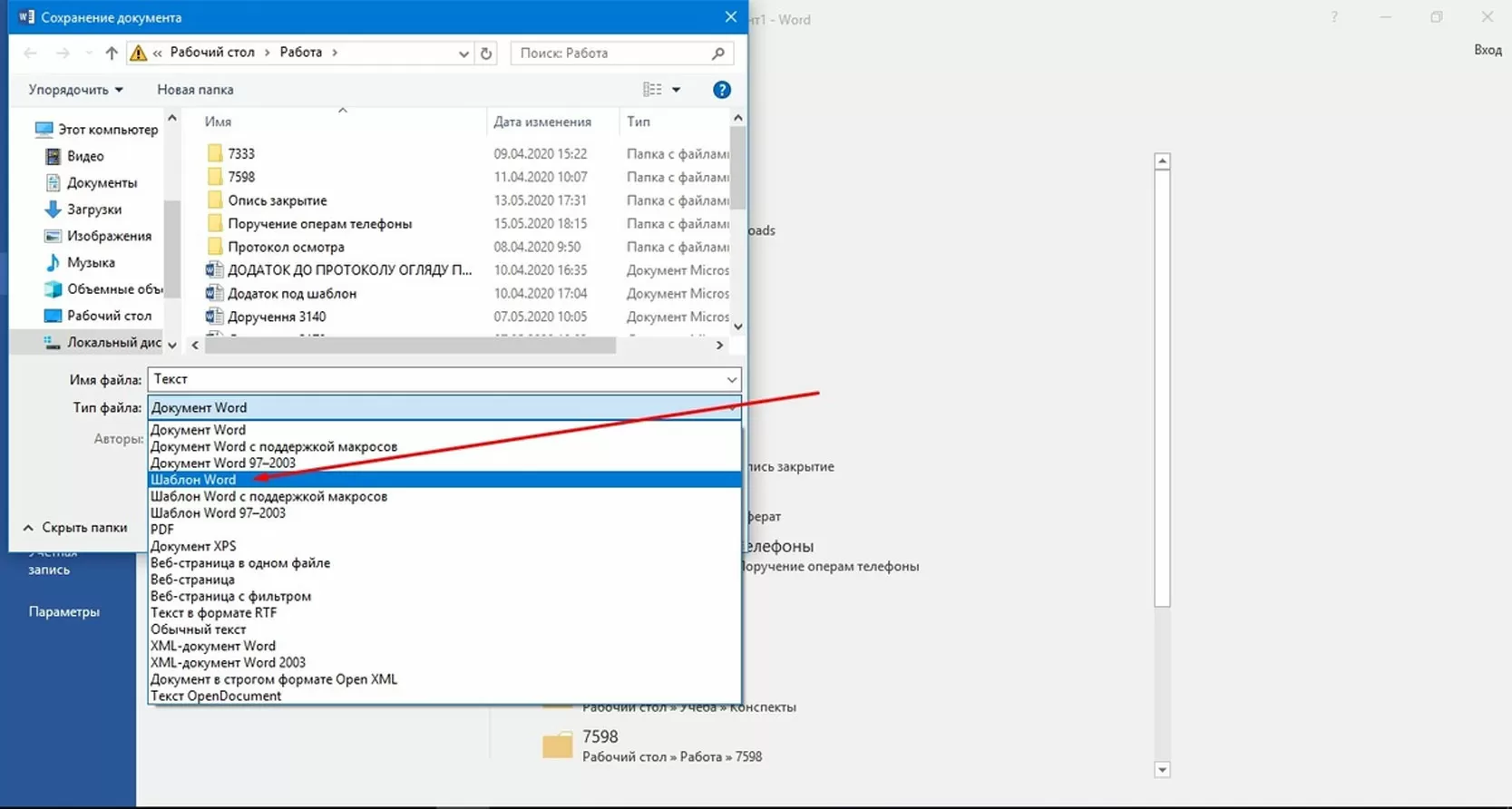1512x809 pixels.
Task: Select the Поручение операм телефоны folder icon
Action: tap(214, 223)
